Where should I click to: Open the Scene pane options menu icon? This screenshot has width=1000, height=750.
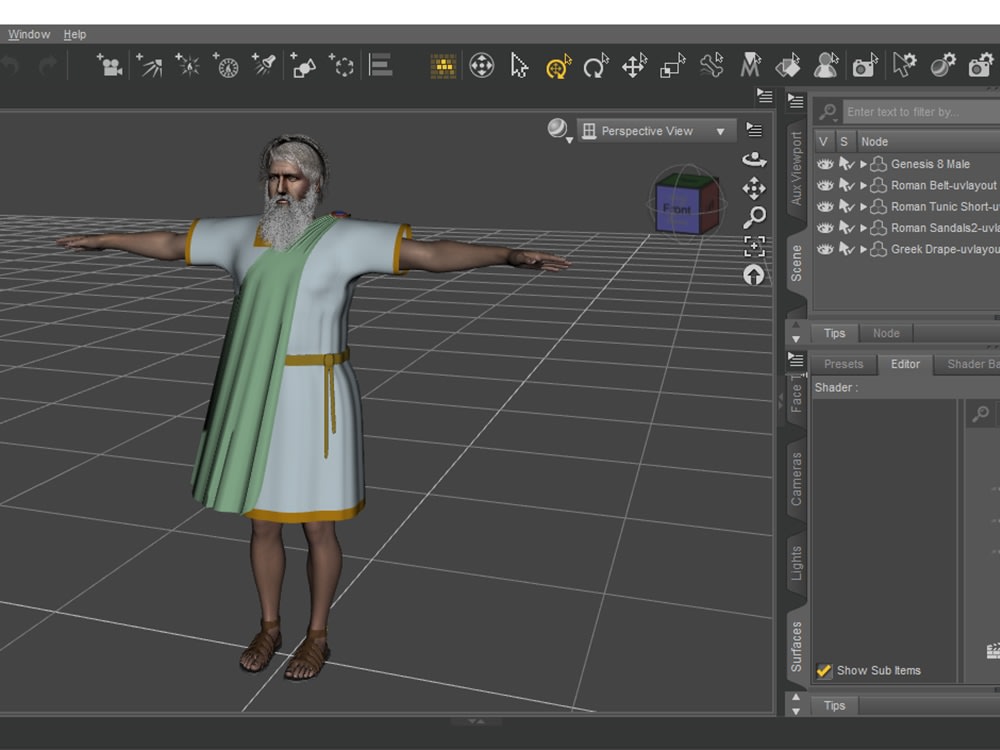click(795, 101)
